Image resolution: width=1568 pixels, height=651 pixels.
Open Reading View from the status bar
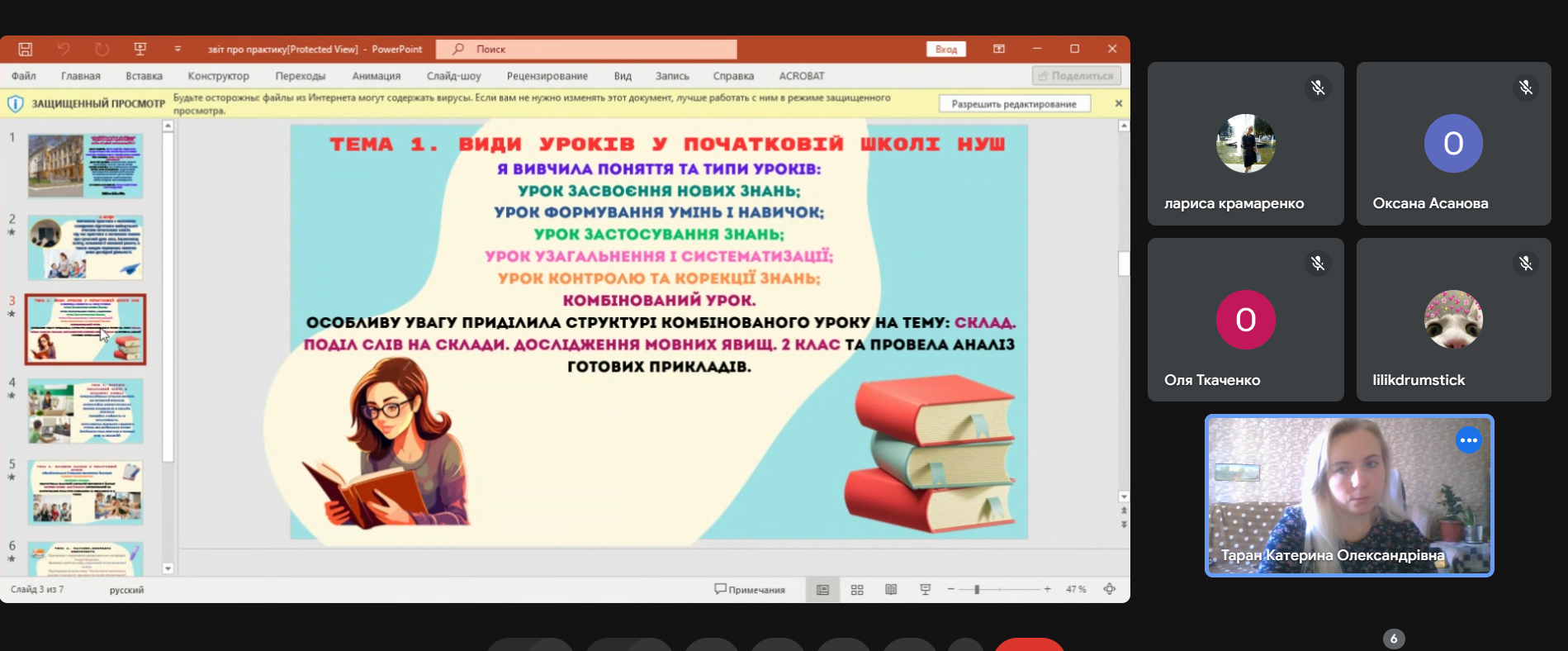(891, 589)
